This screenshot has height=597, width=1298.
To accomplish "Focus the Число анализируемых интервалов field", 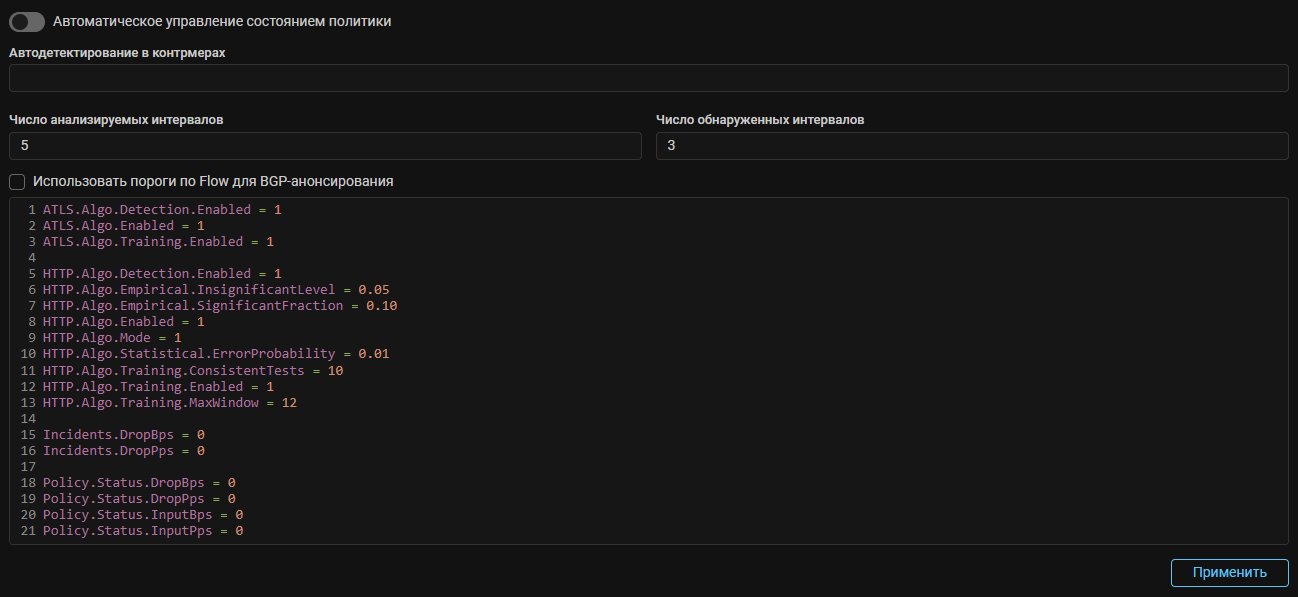I will tap(325, 146).
